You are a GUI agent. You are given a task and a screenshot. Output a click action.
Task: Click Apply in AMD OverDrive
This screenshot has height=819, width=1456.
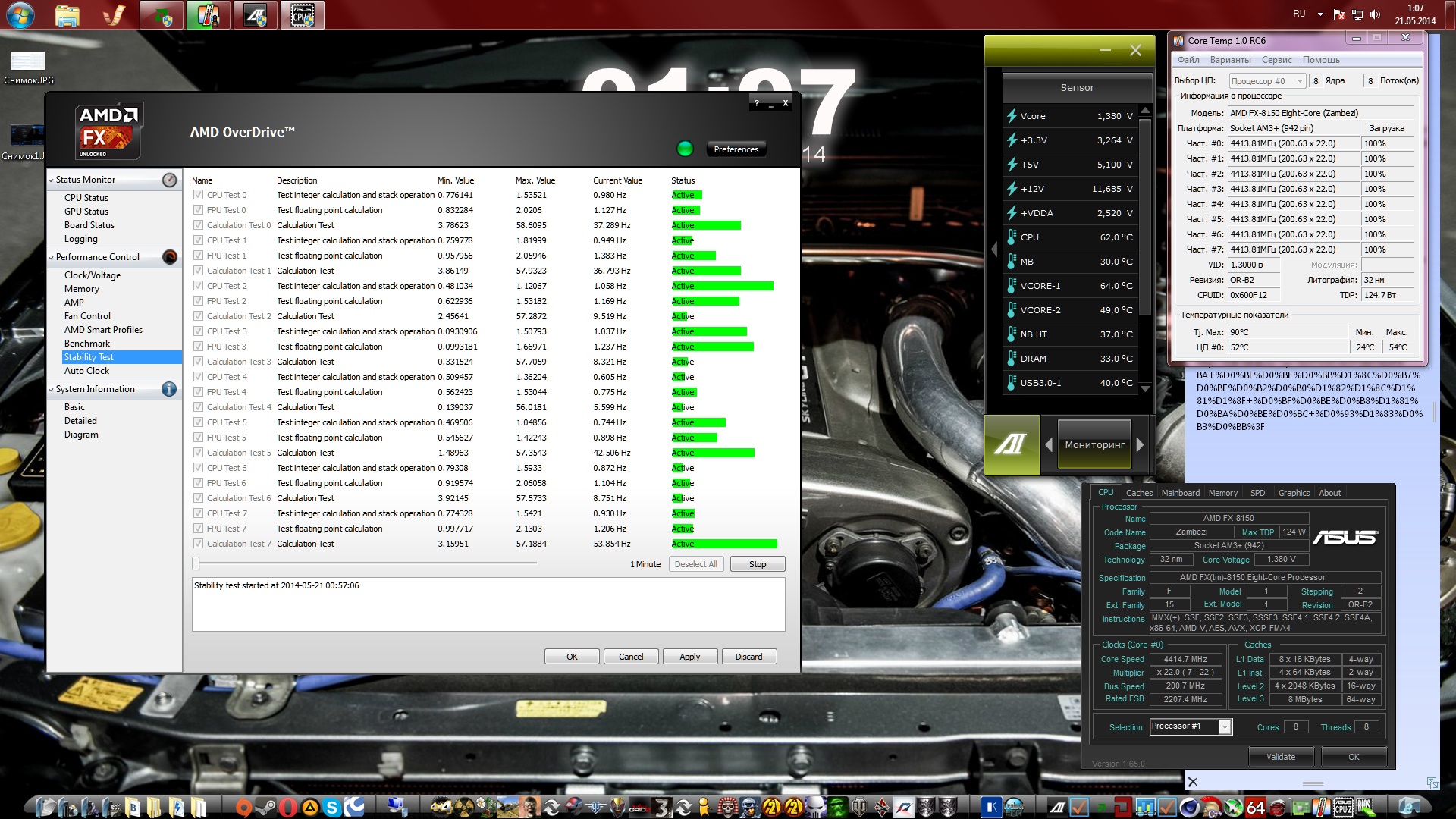click(x=690, y=657)
